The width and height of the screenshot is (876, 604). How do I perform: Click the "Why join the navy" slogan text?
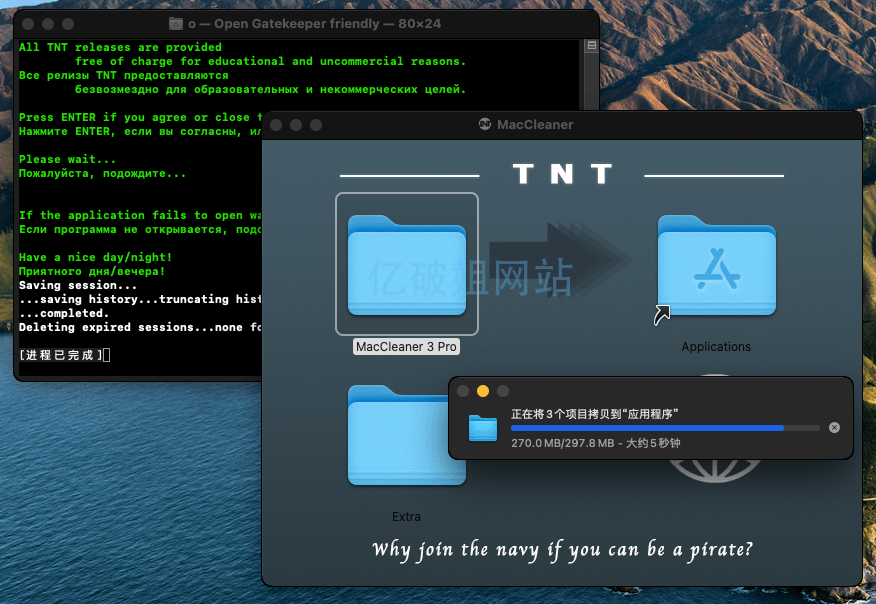[562, 549]
